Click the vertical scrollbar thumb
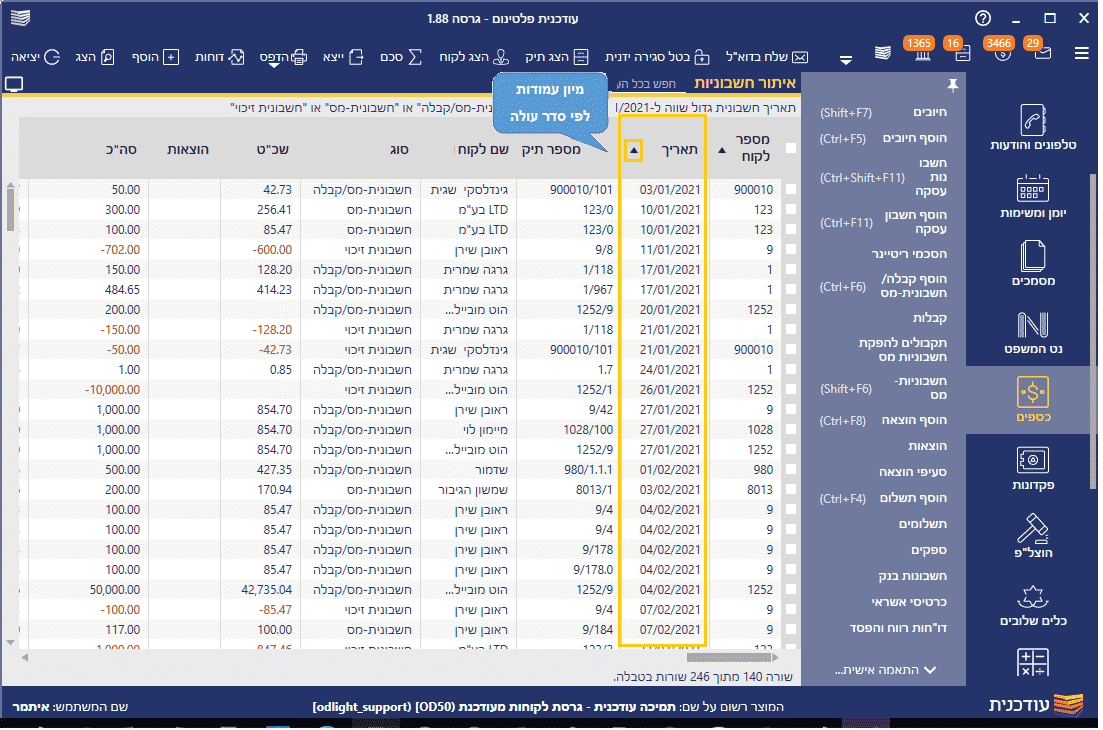1103x730 pixels. [x=10, y=210]
